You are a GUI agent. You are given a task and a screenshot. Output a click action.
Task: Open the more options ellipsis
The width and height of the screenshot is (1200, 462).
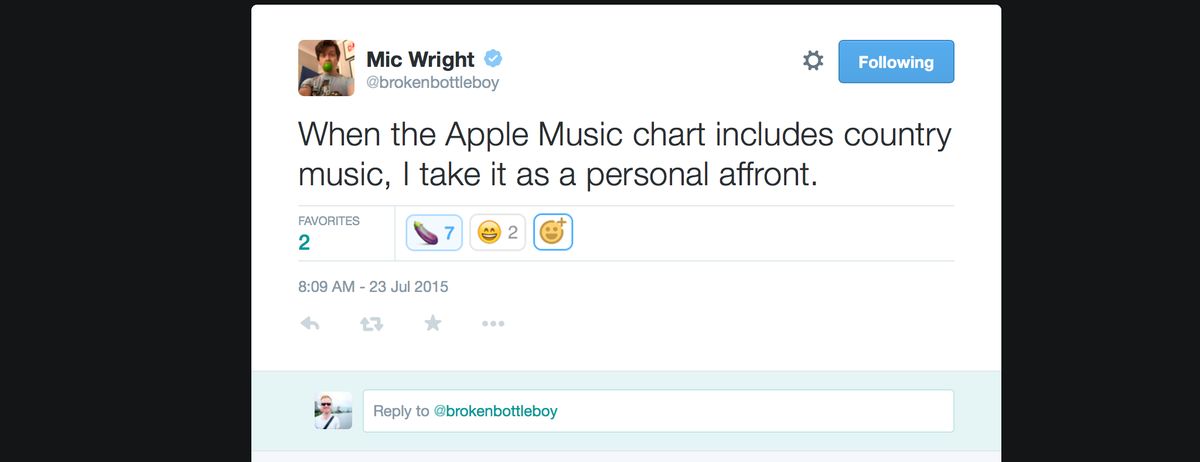pyautogui.click(x=493, y=323)
